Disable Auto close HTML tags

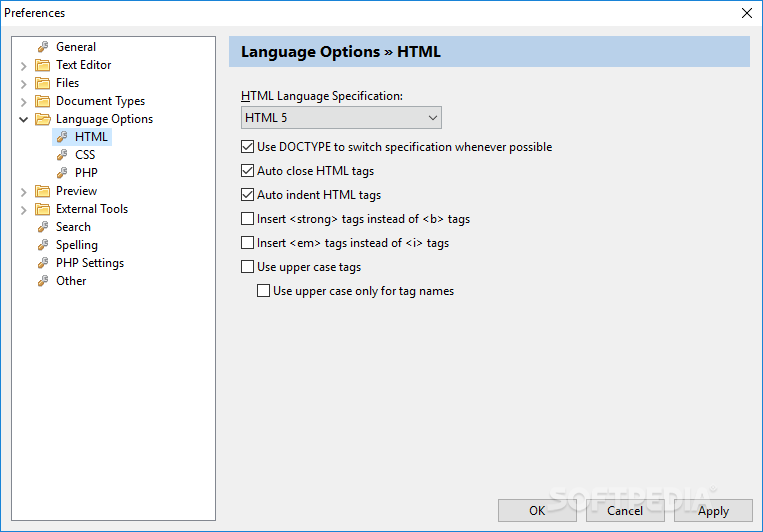[x=248, y=170]
